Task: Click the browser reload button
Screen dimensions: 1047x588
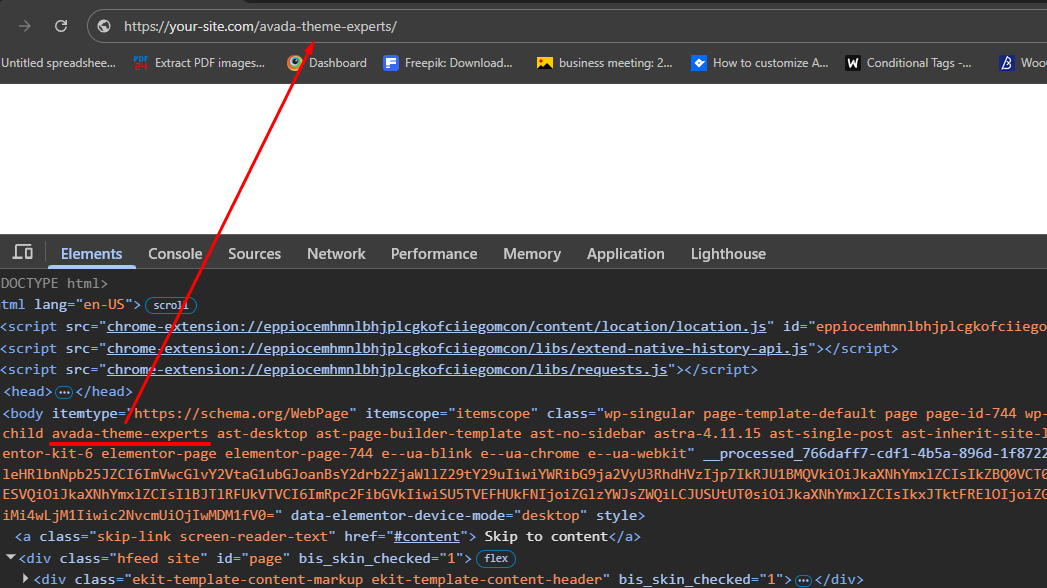Action: (x=61, y=26)
